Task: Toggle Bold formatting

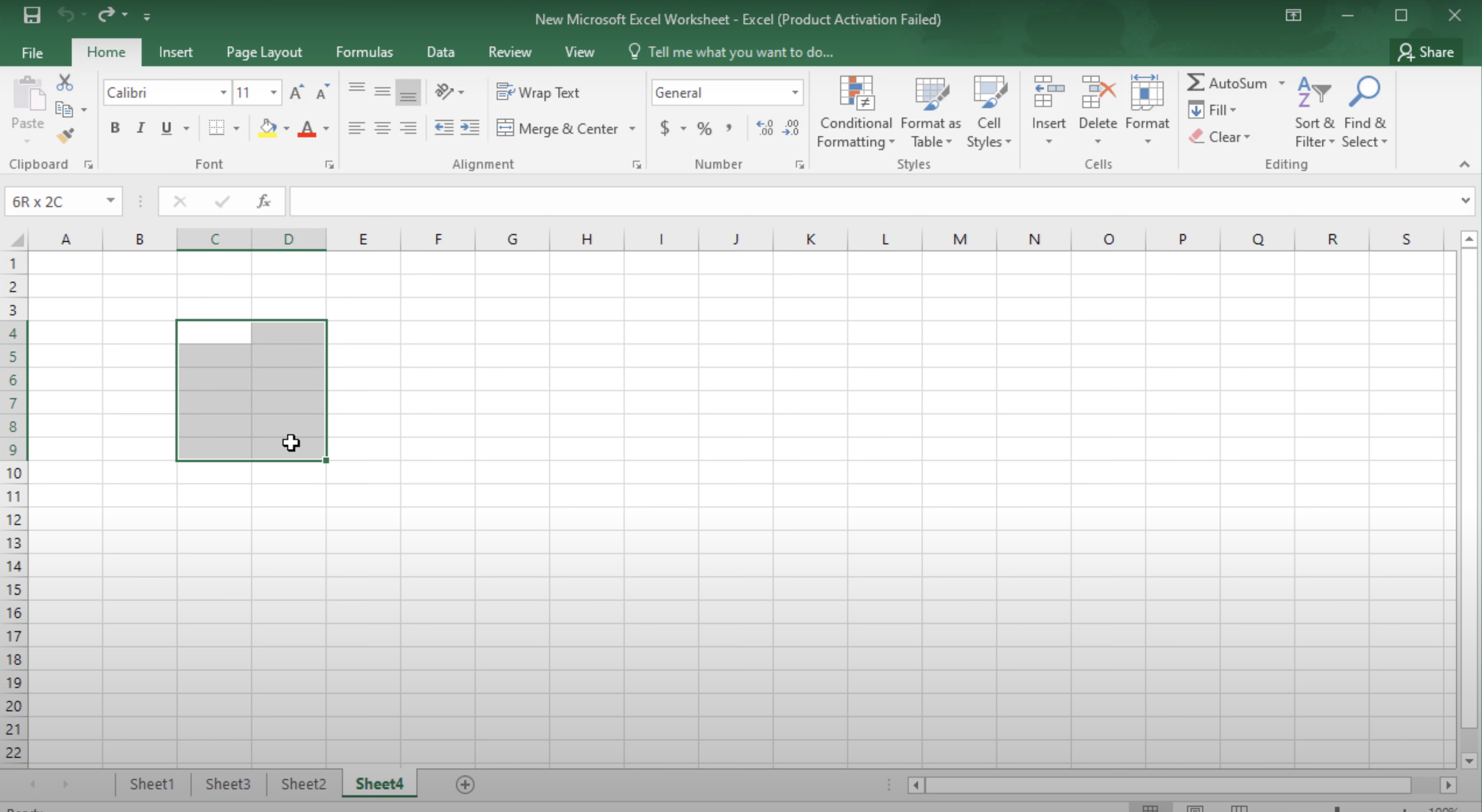Action: click(x=115, y=128)
